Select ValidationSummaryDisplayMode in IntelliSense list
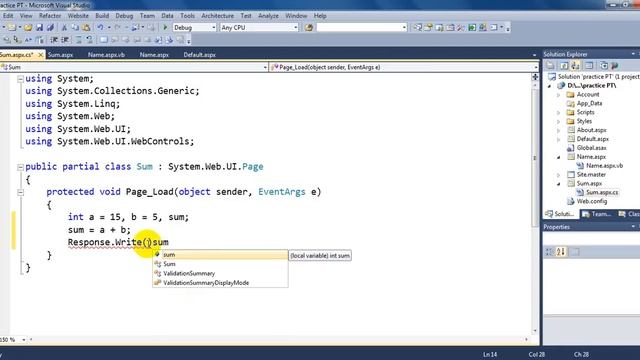Viewport: 640px width, 360px height. (x=220, y=283)
